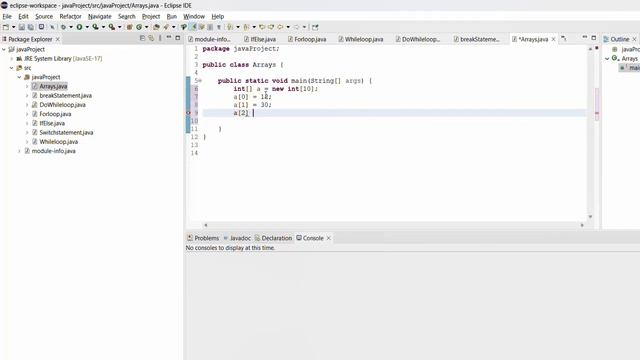Toggle Link with Editor in Package Explorer

point(151,38)
